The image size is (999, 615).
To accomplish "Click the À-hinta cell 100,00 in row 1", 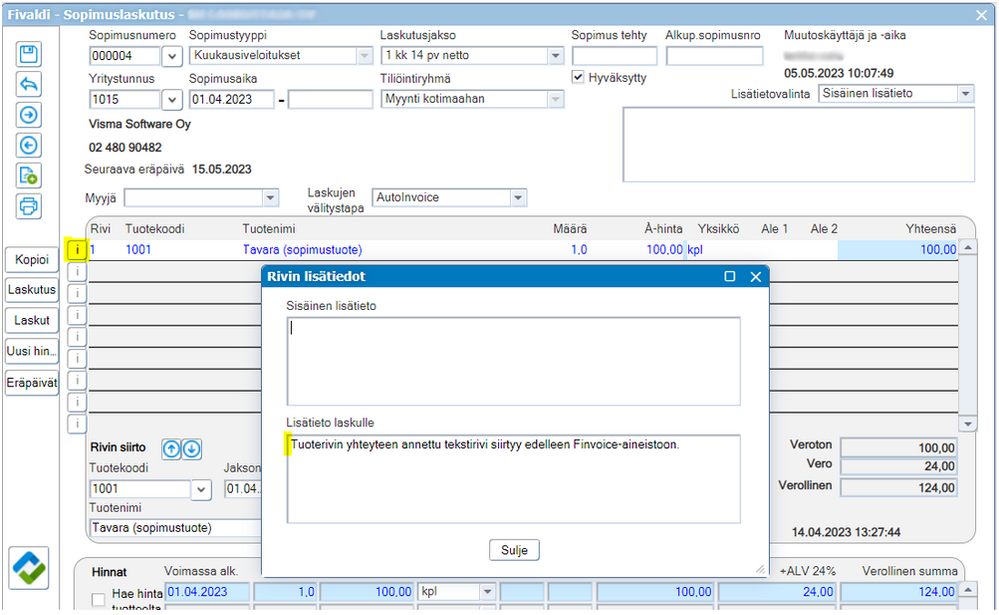I will 665,250.
